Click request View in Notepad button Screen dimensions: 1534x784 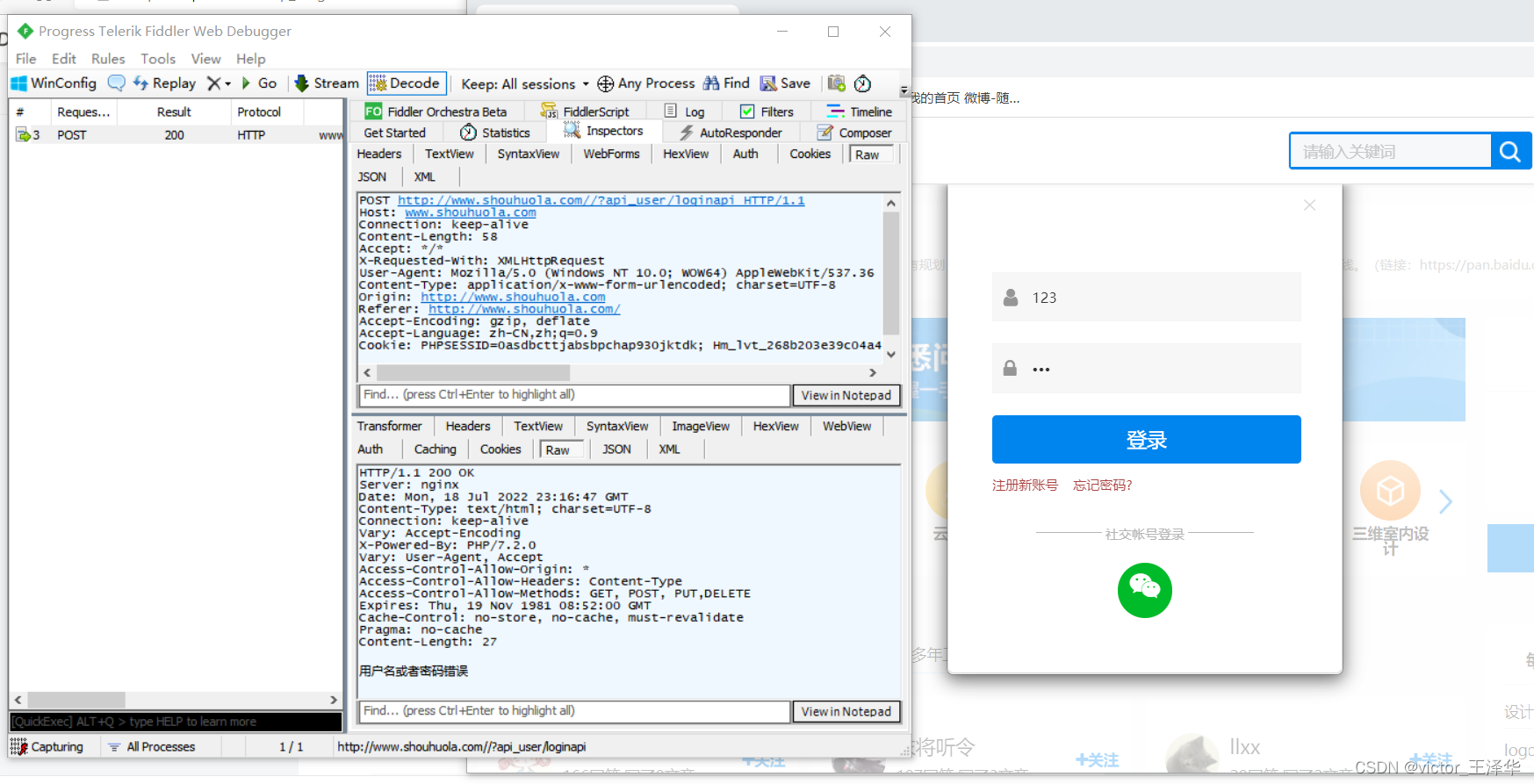(846, 395)
